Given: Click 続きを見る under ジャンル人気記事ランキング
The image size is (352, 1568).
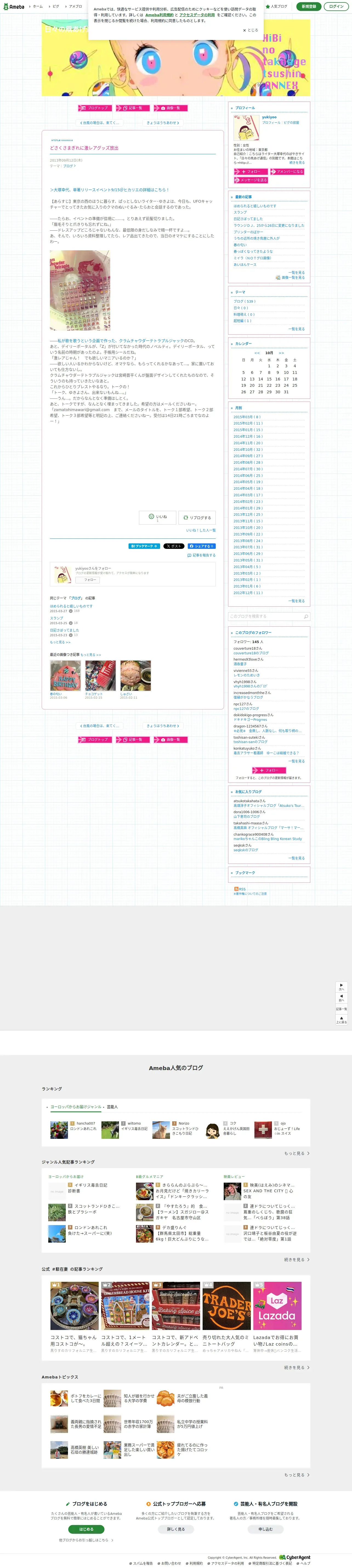Looking at the screenshot, I should pyautogui.click(x=297, y=1260).
